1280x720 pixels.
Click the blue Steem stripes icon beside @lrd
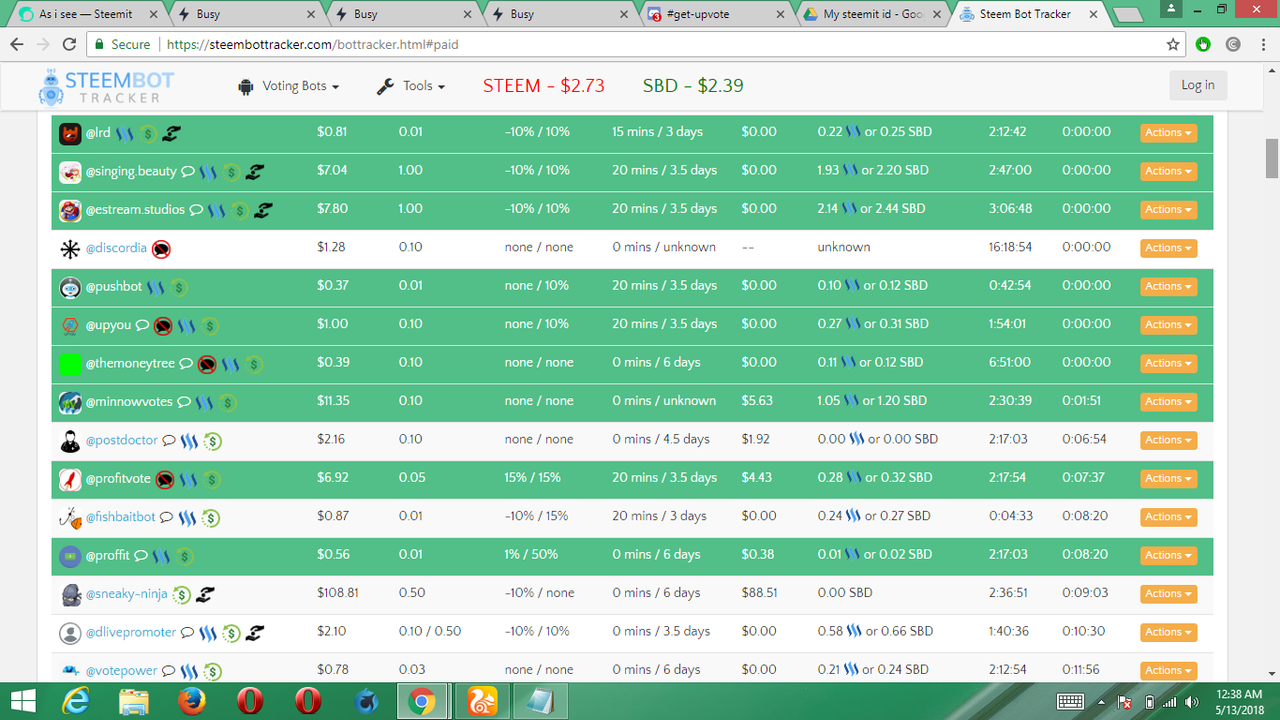(x=125, y=133)
